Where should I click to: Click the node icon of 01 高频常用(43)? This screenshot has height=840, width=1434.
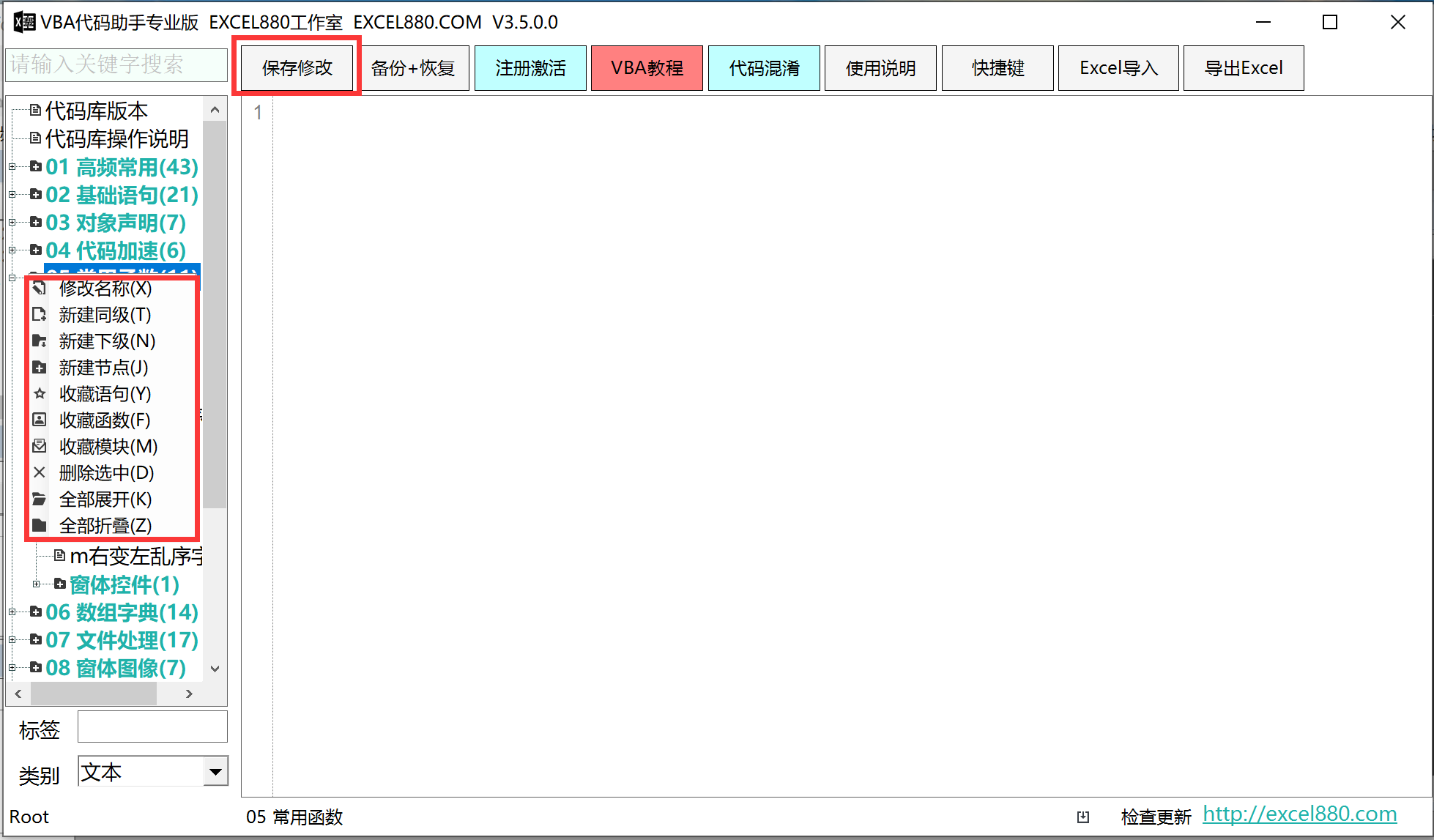click(x=35, y=167)
